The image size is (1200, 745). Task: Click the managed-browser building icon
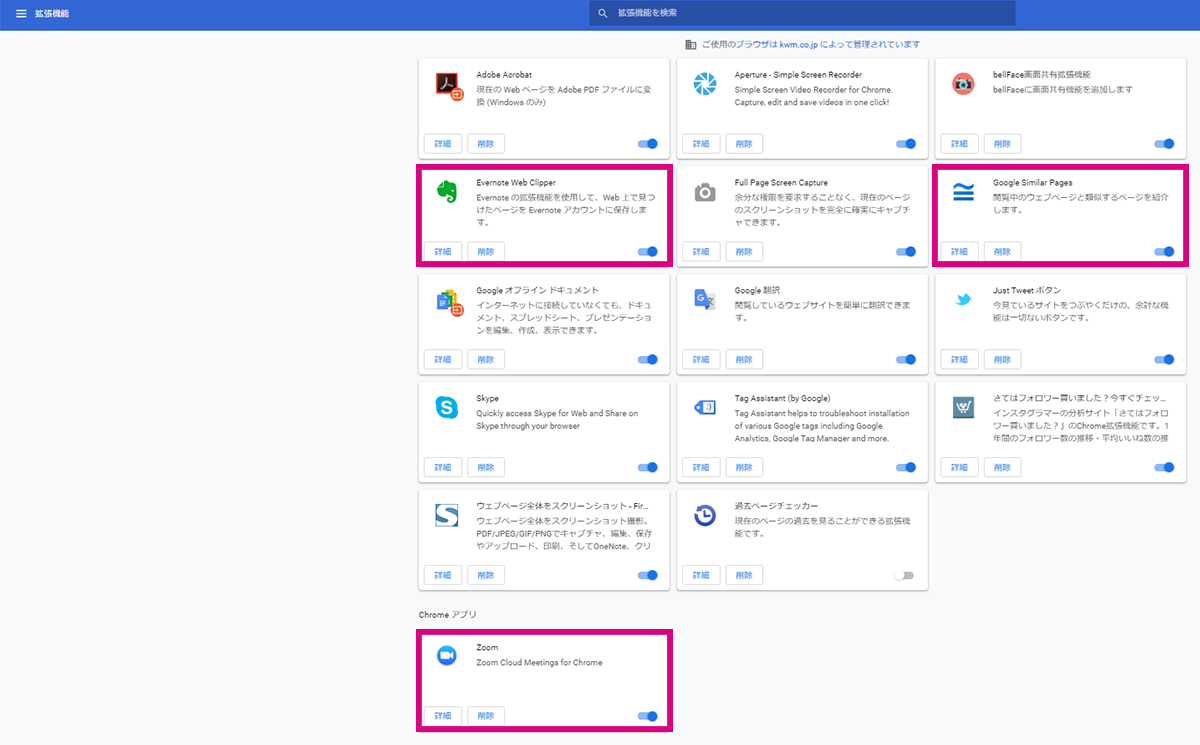click(x=690, y=44)
